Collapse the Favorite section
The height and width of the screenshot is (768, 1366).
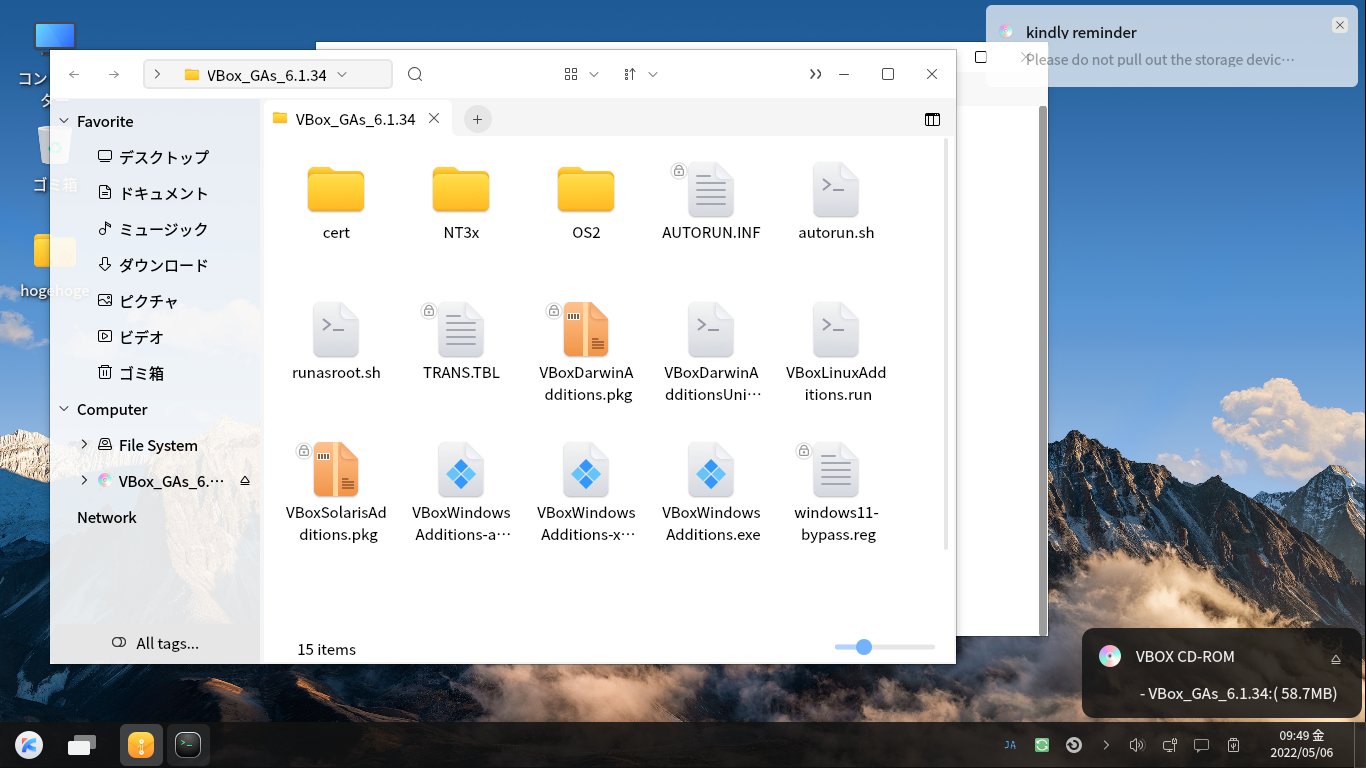[65, 121]
